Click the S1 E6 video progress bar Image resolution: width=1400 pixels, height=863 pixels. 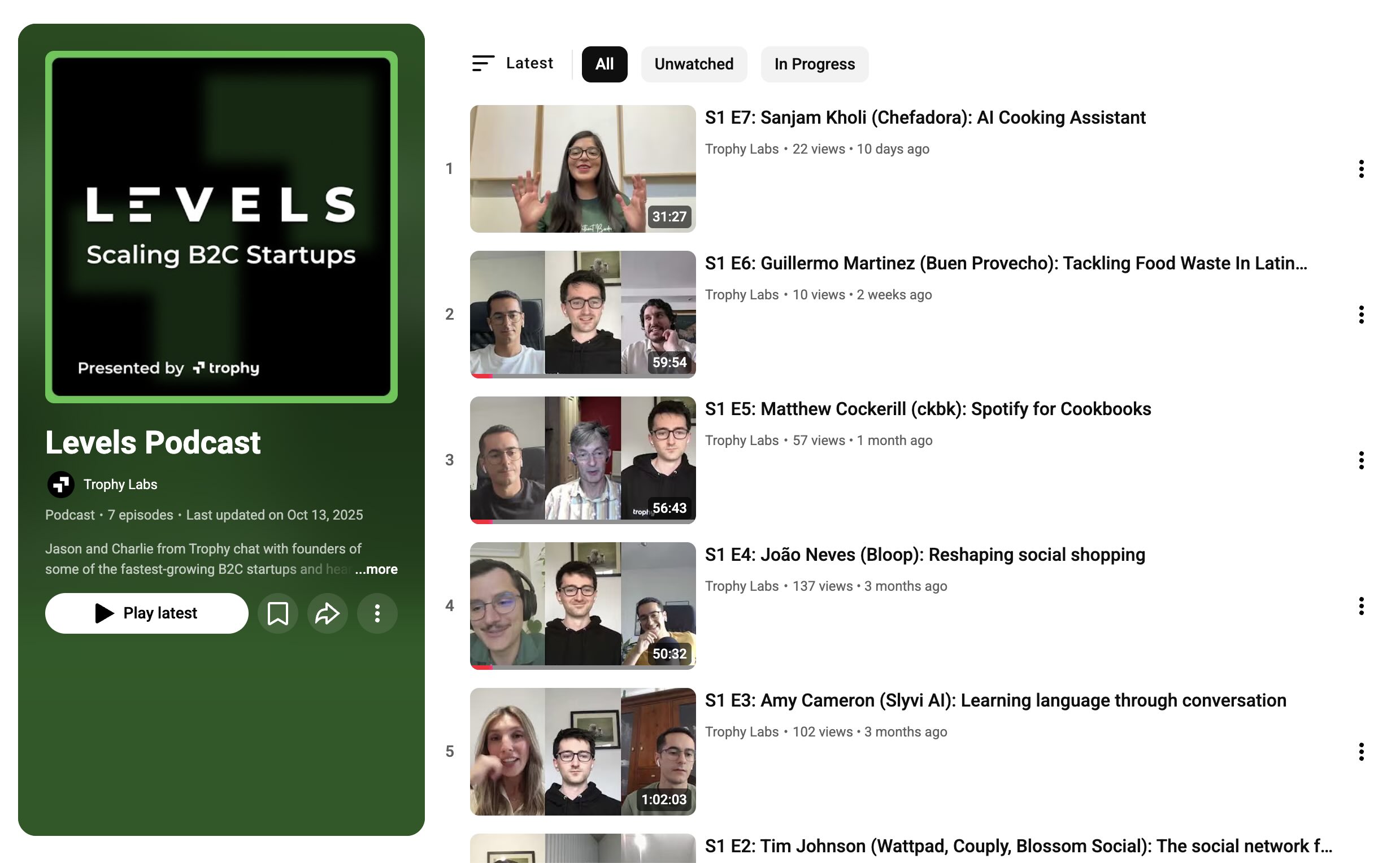pos(582,376)
